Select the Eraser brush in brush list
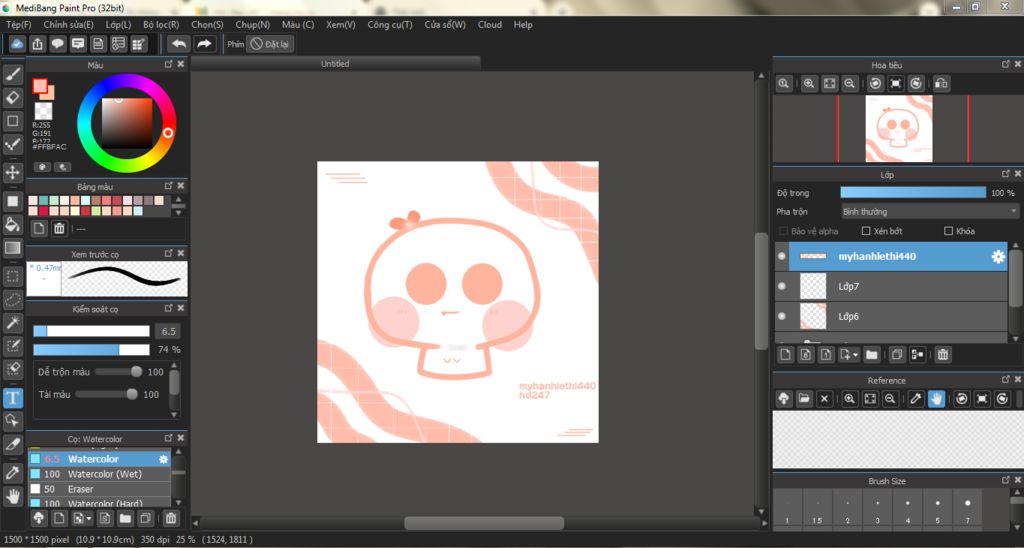1024x548 pixels. pyautogui.click(x=99, y=489)
